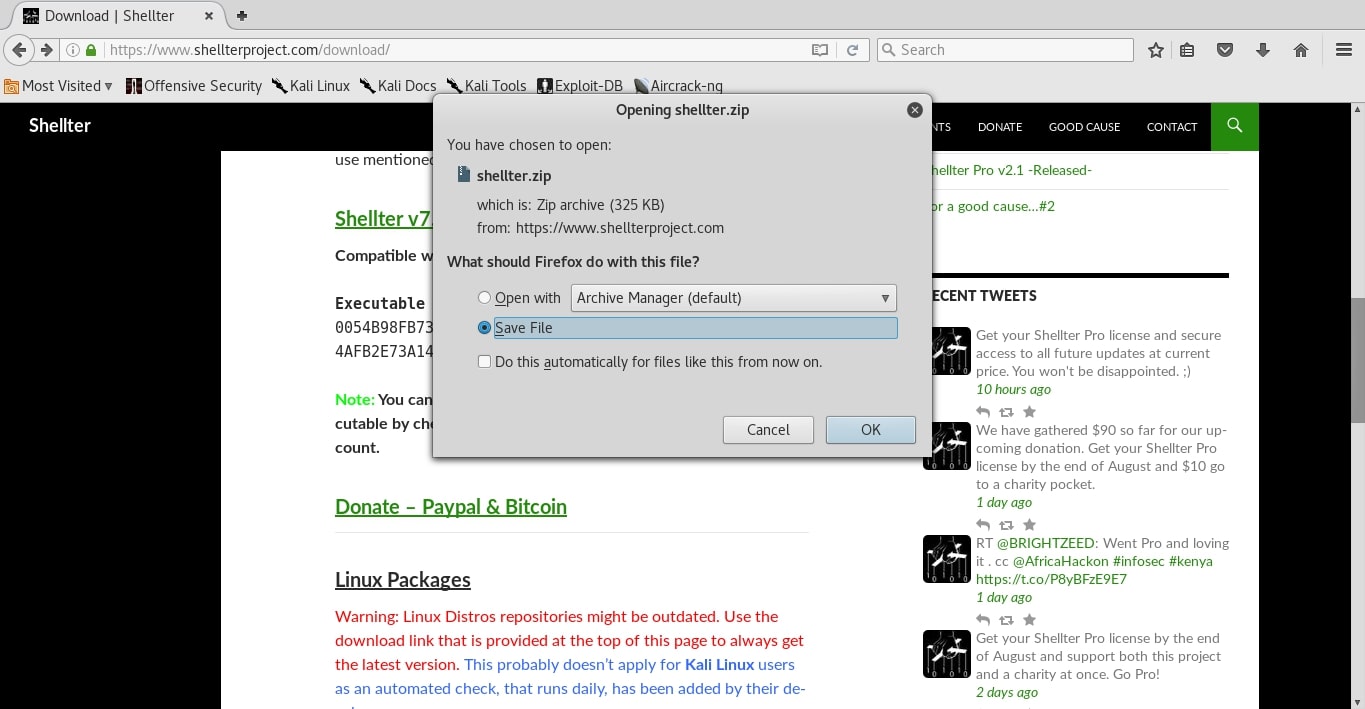Image resolution: width=1365 pixels, height=709 pixels.
Task: Open a new tab with plus button
Action: click(x=242, y=15)
